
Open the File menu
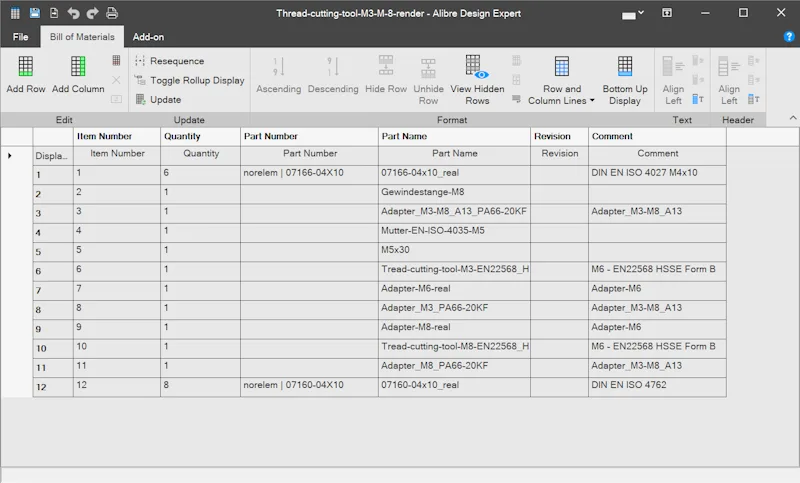point(20,37)
